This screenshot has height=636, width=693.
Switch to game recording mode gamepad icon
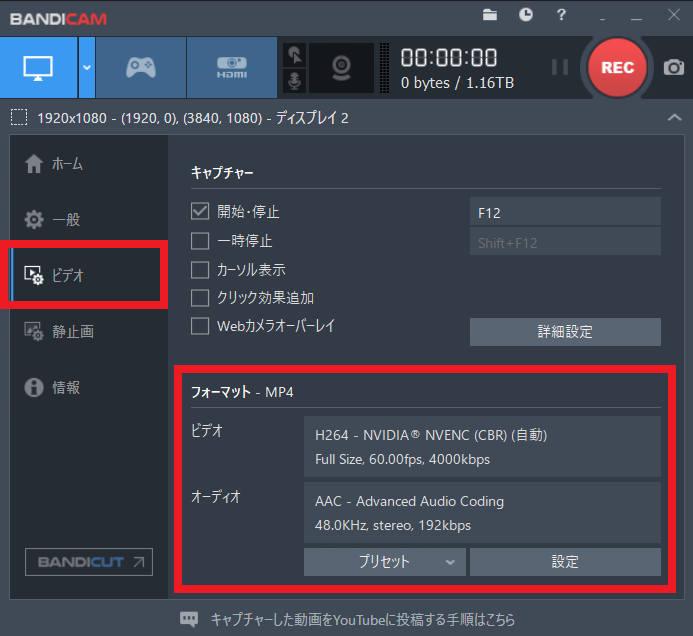point(141,68)
